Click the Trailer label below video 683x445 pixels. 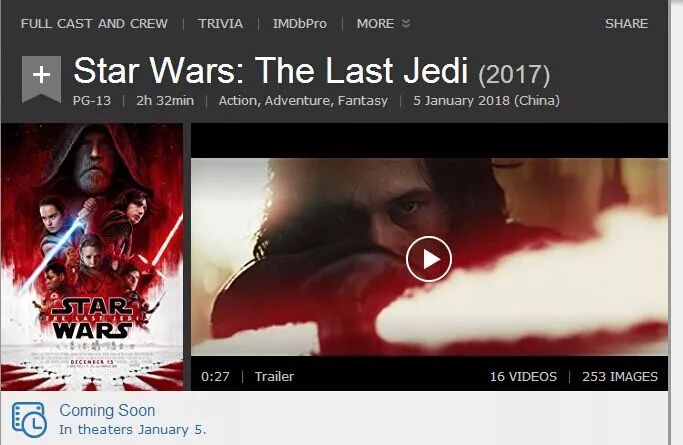274,376
